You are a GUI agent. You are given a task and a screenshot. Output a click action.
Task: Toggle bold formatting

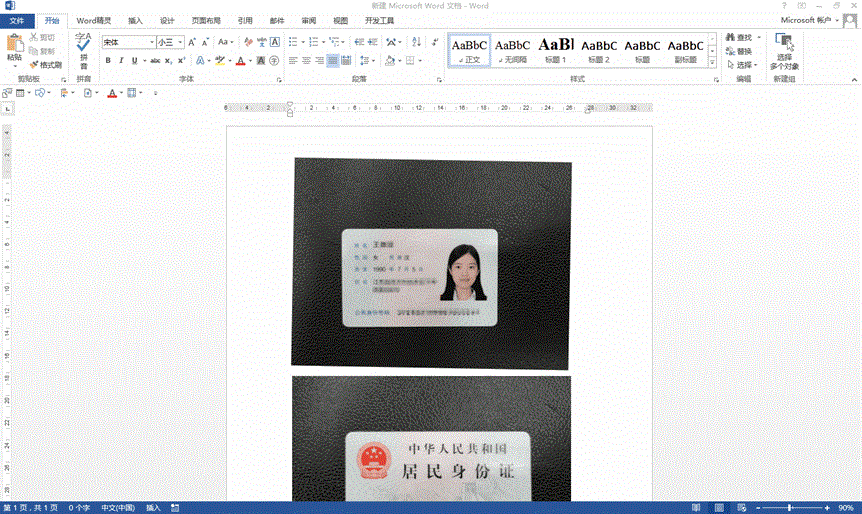(x=107, y=61)
